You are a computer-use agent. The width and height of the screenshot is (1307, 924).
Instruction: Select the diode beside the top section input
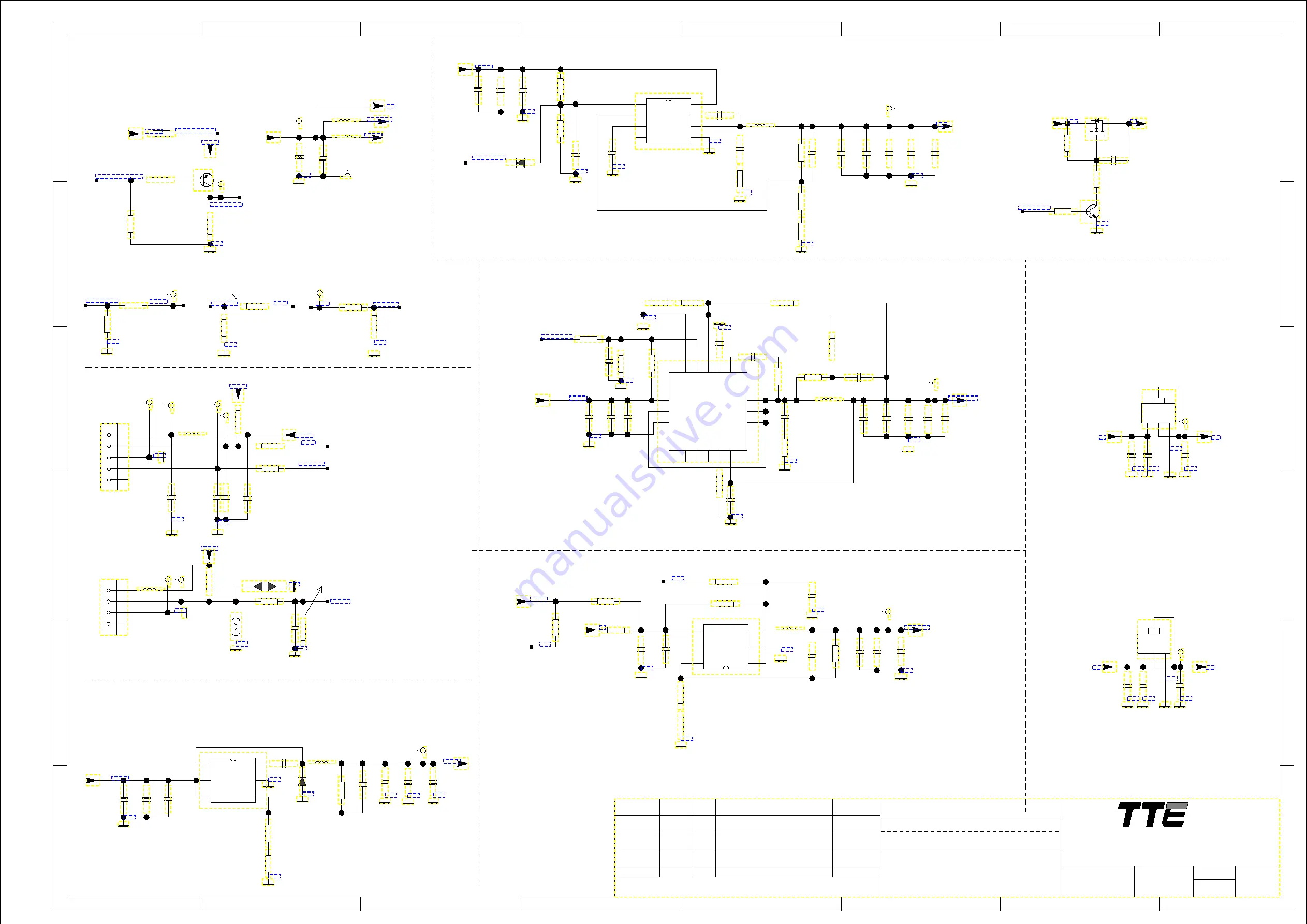[520, 163]
